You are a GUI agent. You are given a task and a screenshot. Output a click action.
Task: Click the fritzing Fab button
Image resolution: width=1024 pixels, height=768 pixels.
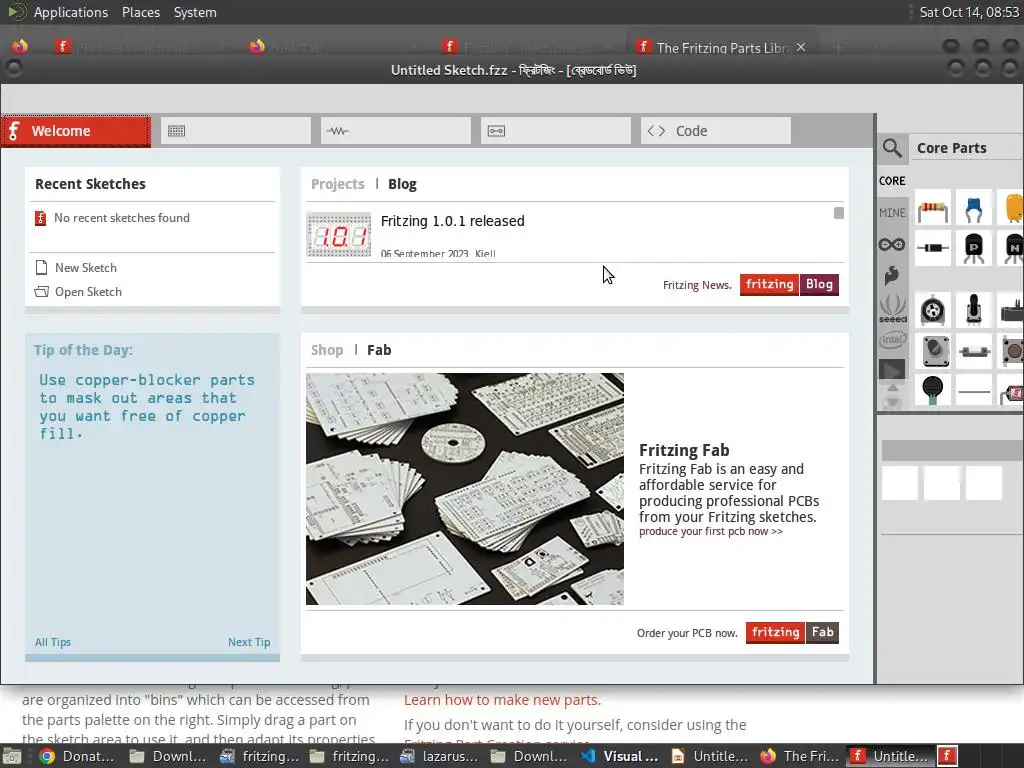[x=792, y=632]
